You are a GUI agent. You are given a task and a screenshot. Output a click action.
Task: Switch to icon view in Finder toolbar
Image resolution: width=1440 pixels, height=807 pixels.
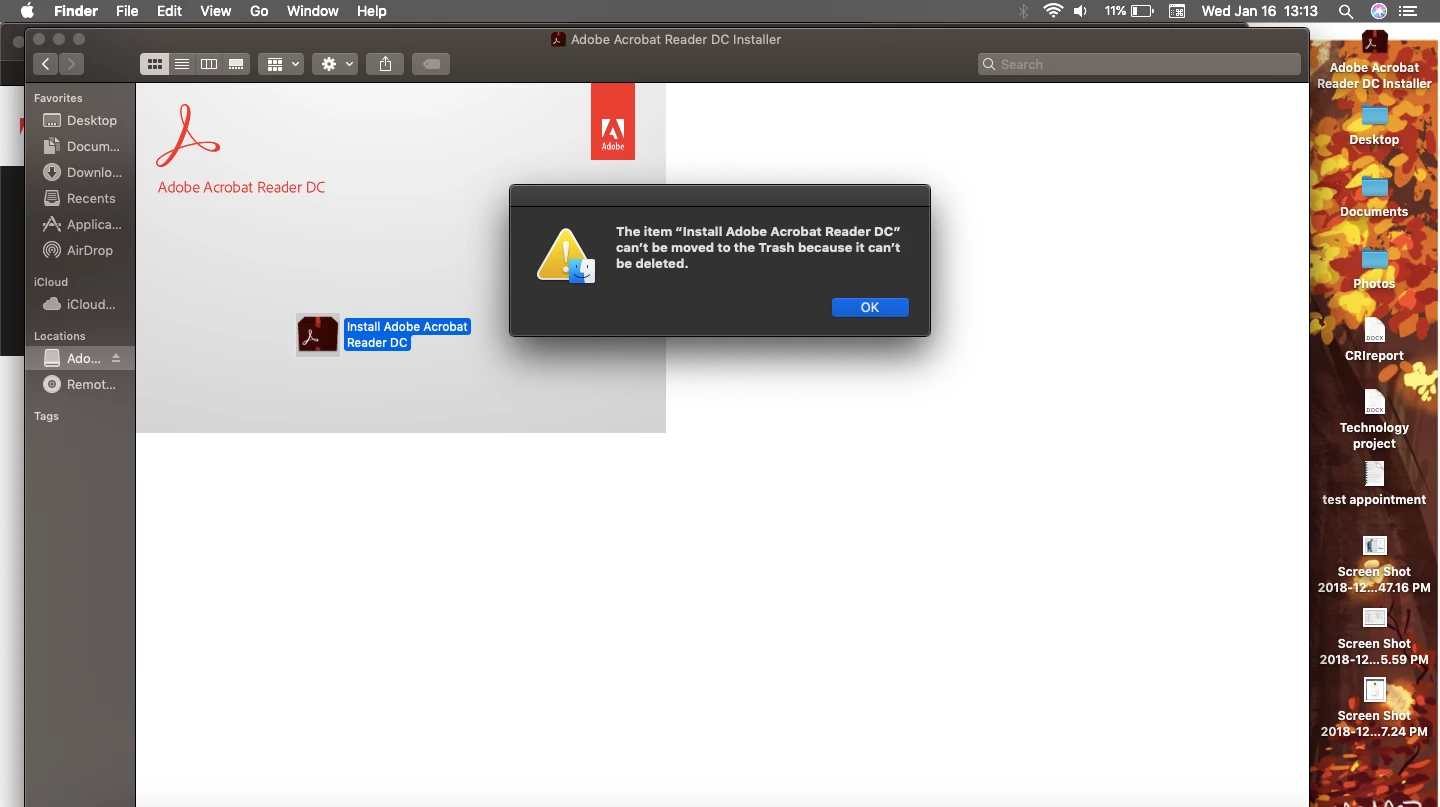[x=154, y=64]
